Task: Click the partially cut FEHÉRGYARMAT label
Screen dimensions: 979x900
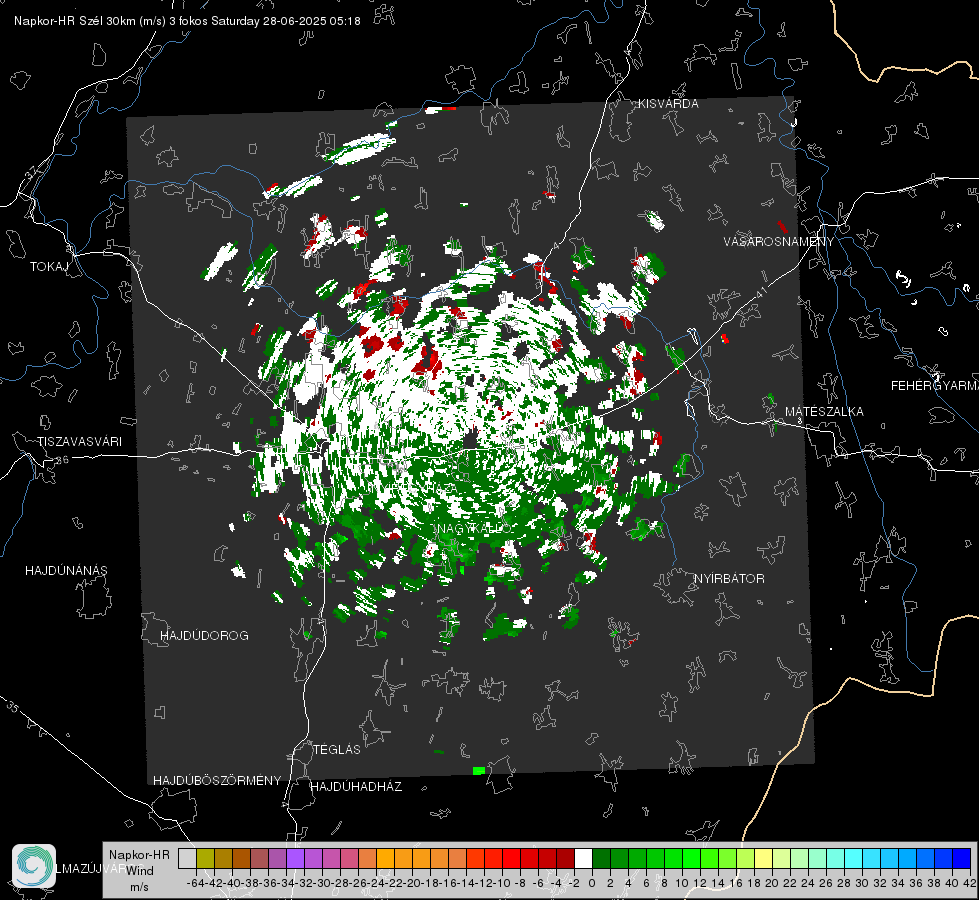Action: click(x=935, y=386)
